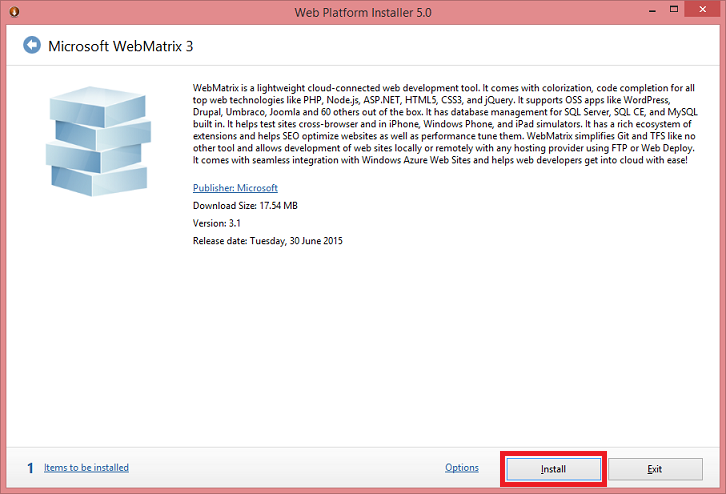
Task: Open the Options link
Action: point(462,468)
